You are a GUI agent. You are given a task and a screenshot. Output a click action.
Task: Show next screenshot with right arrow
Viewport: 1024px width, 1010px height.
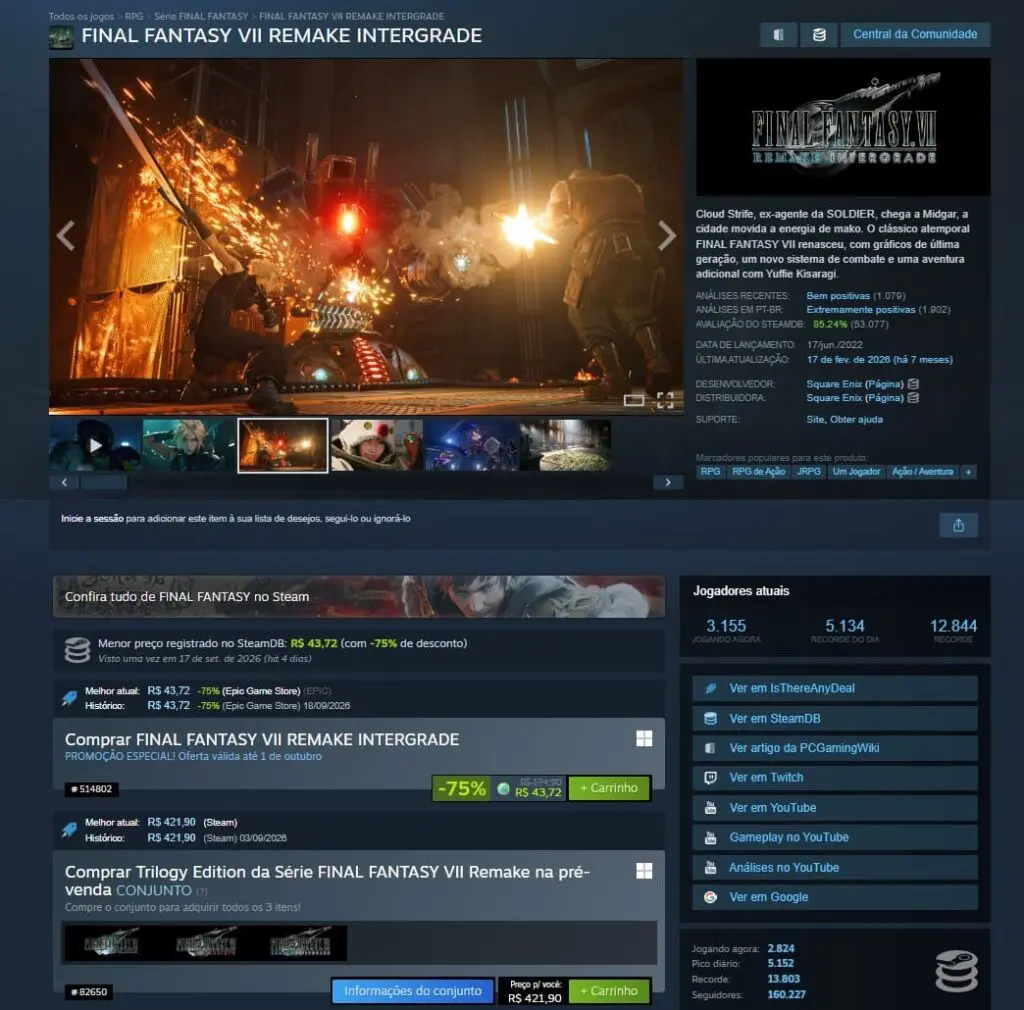[666, 236]
